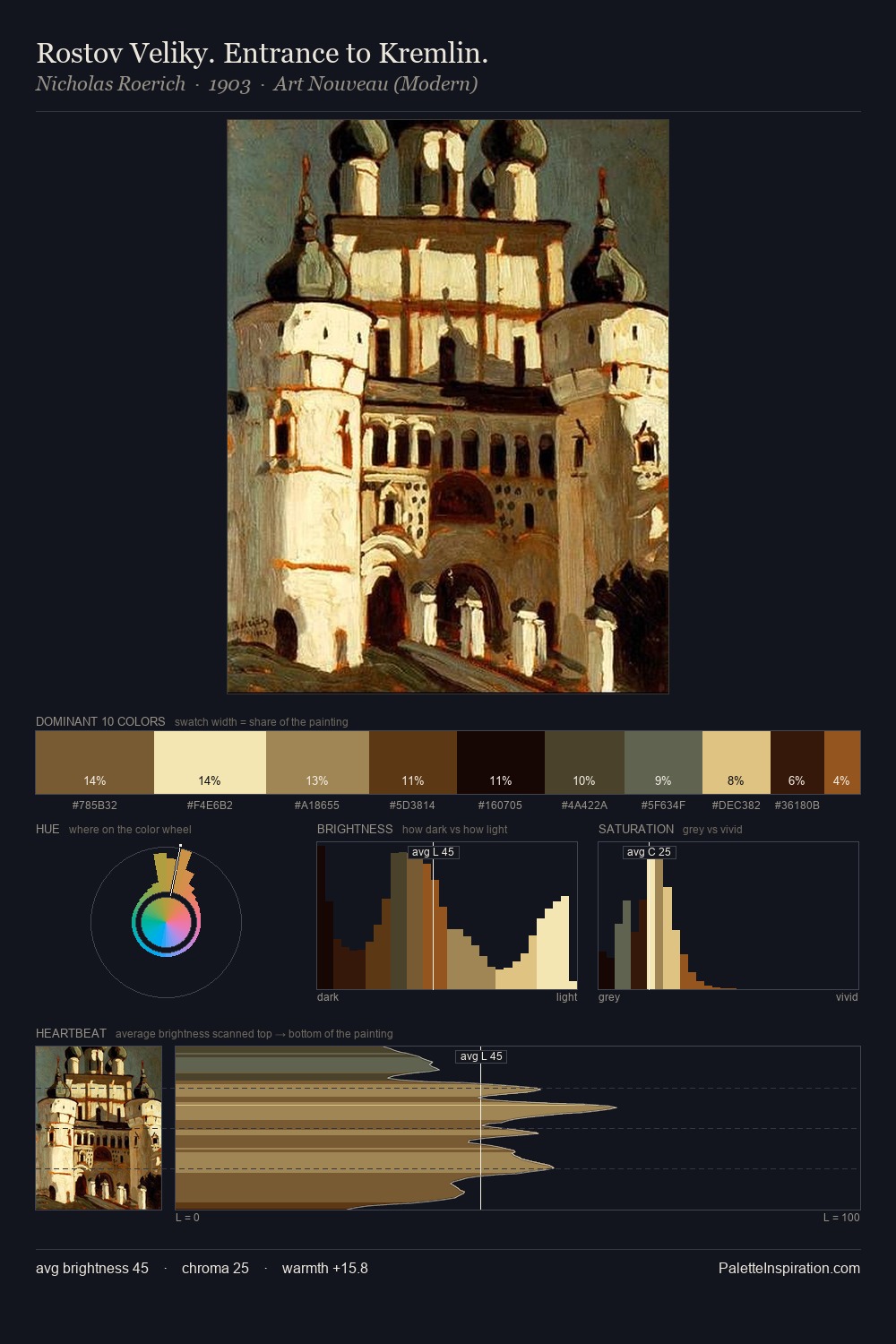This screenshot has height=1344, width=896.
Task: Click the hex code '#36180B' label
Action: click(x=797, y=806)
